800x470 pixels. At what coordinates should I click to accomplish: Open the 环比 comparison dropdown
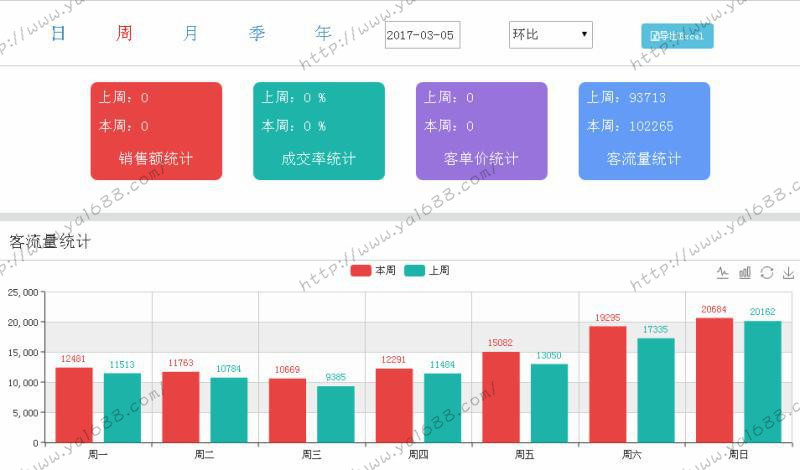550,35
